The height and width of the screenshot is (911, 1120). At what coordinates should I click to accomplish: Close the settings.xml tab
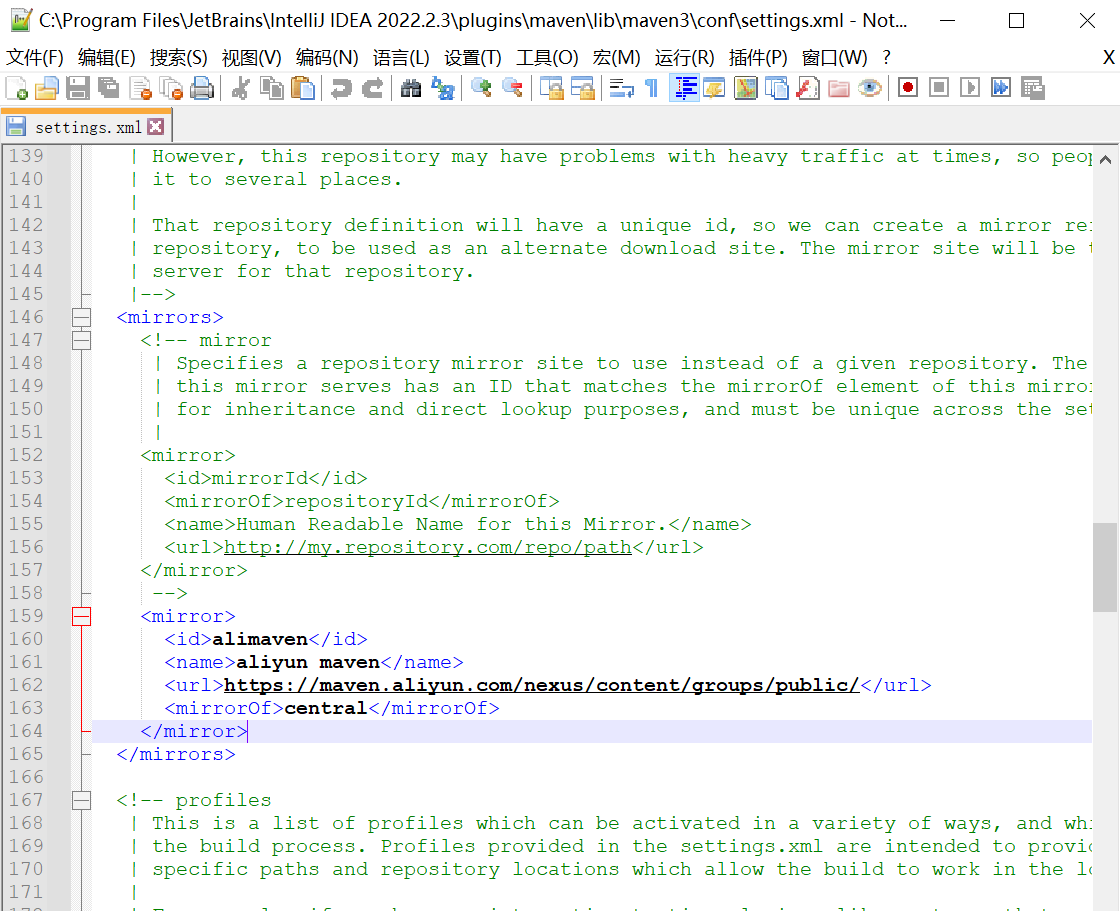point(156,127)
